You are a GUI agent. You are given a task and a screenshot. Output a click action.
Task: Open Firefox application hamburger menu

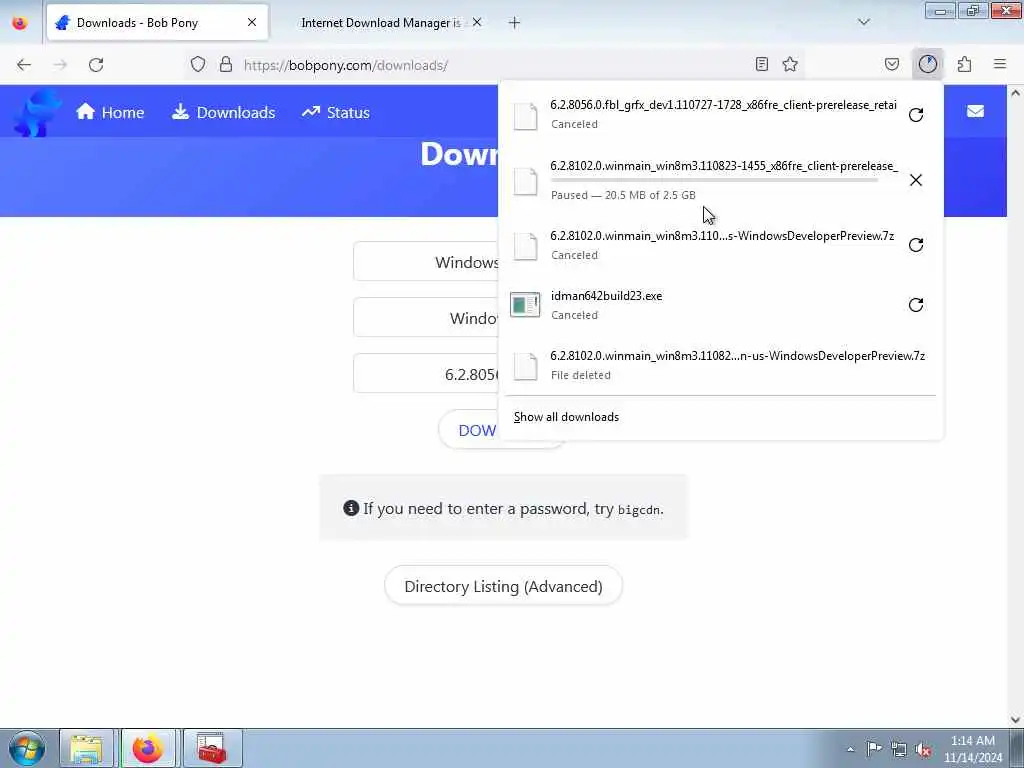pyautogui.click(x=1000, y=64)
